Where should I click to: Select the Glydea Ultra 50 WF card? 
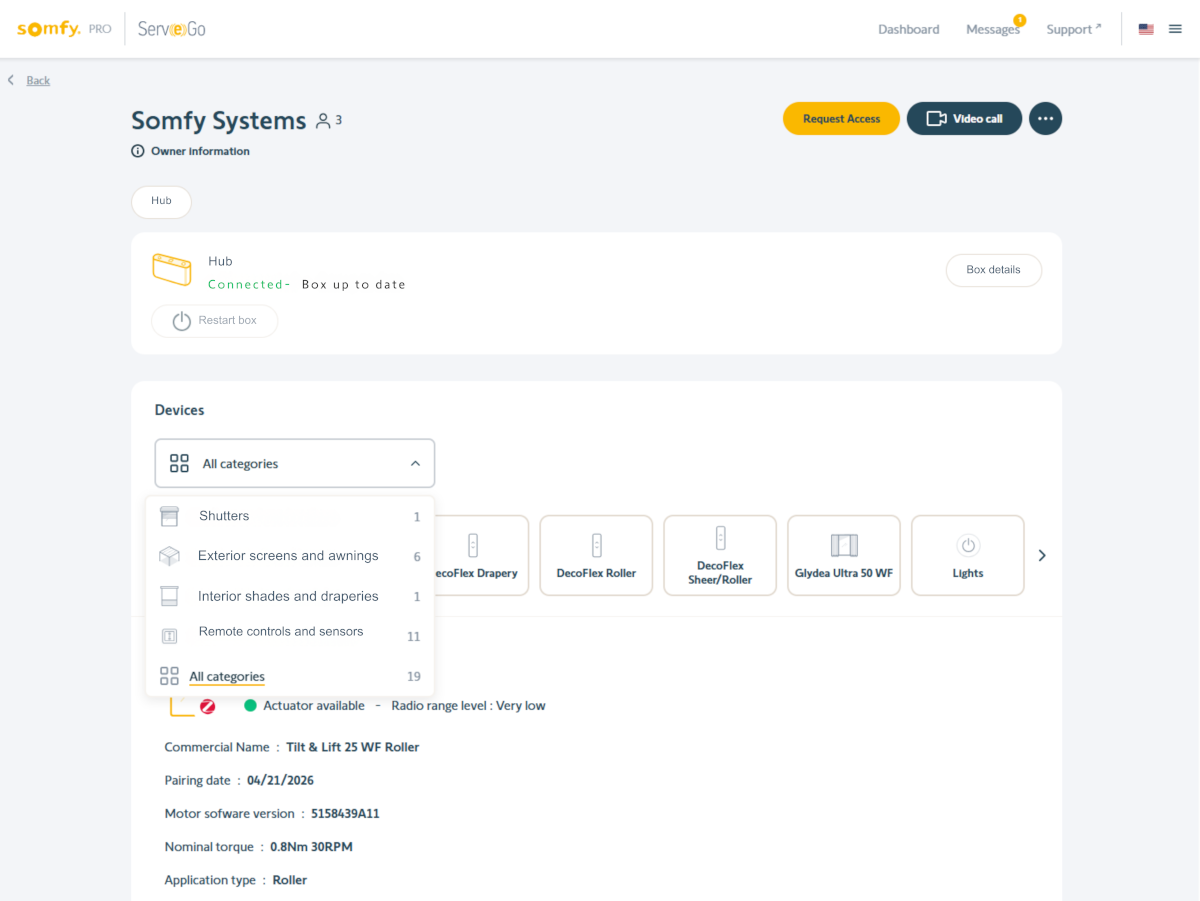click(844, 556)
